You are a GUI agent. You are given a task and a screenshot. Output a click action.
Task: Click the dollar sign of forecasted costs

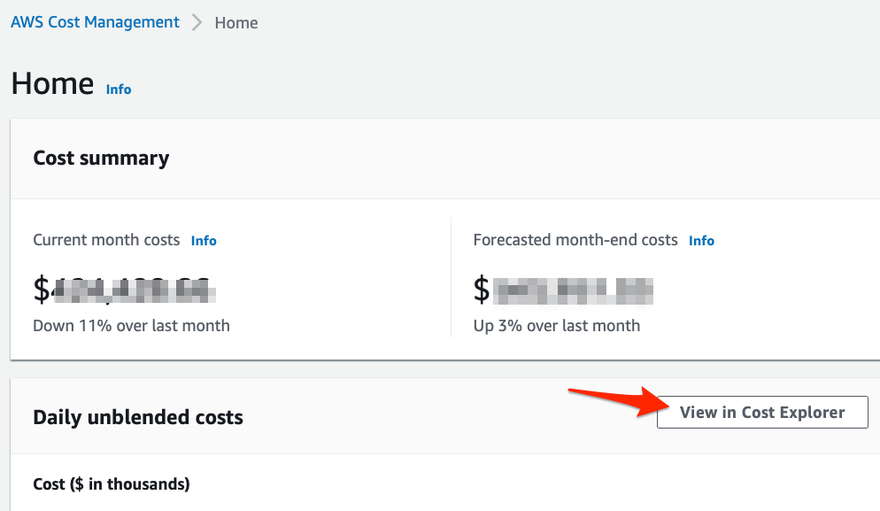482,290
